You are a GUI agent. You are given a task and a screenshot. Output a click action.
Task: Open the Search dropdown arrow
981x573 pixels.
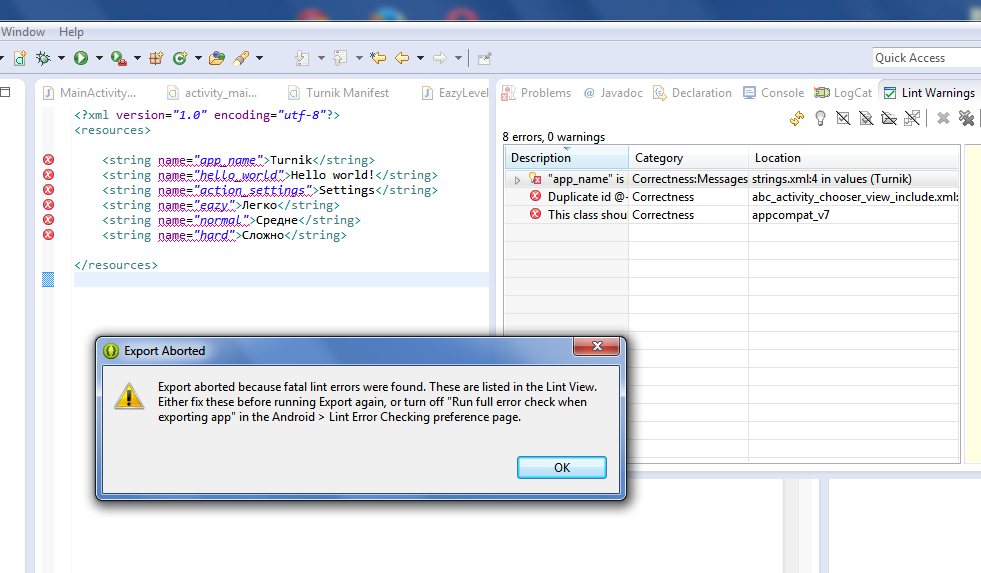coord(260,58)
